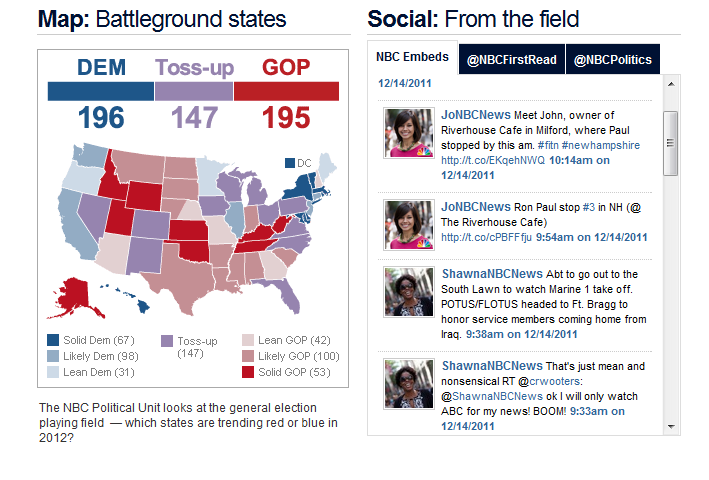Open the NBC Embeds tab
The image size is (709, 480).
point(412,58)
